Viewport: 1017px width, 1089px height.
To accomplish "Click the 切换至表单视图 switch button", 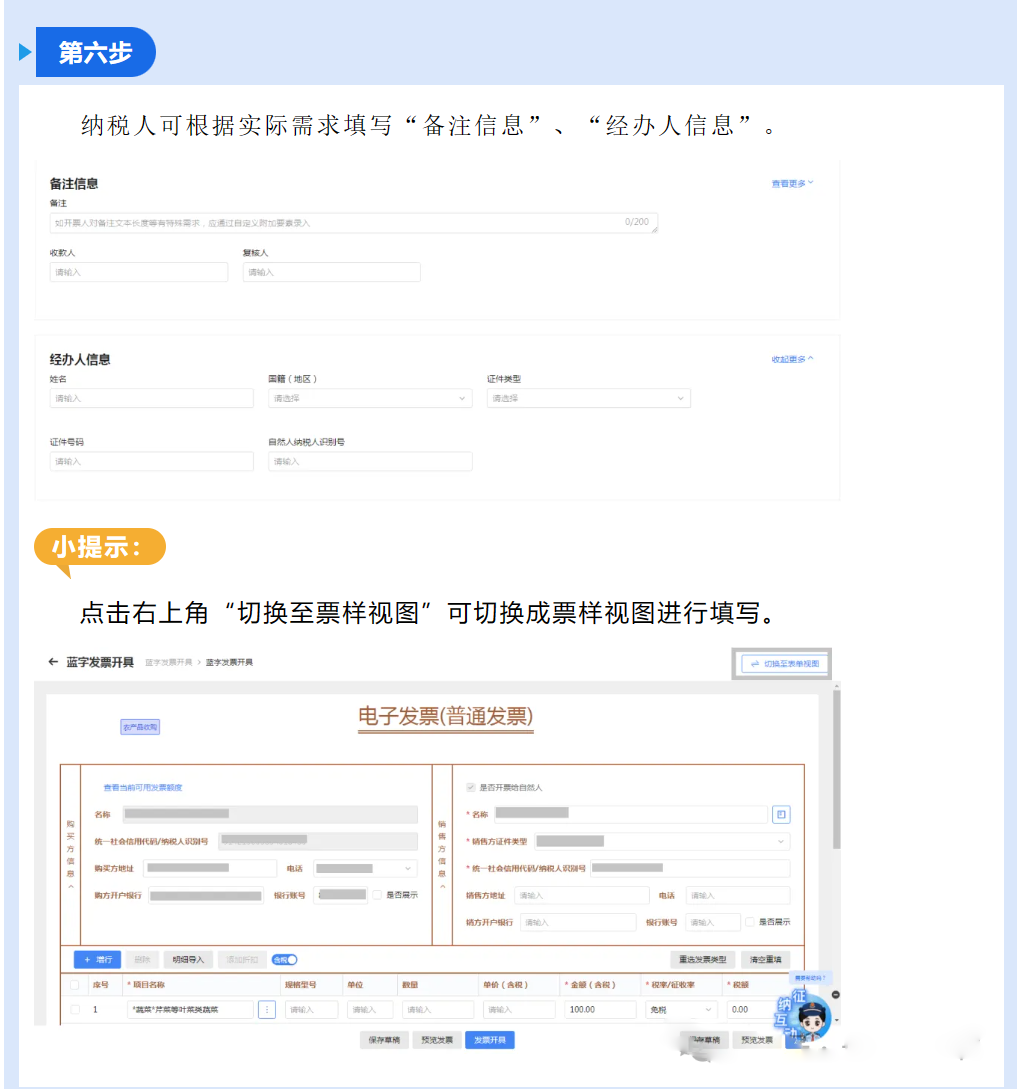I will (785, 663).
